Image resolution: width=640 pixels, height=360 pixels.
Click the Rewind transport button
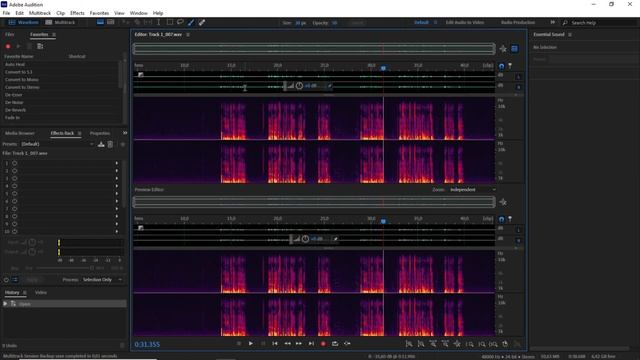287,344
